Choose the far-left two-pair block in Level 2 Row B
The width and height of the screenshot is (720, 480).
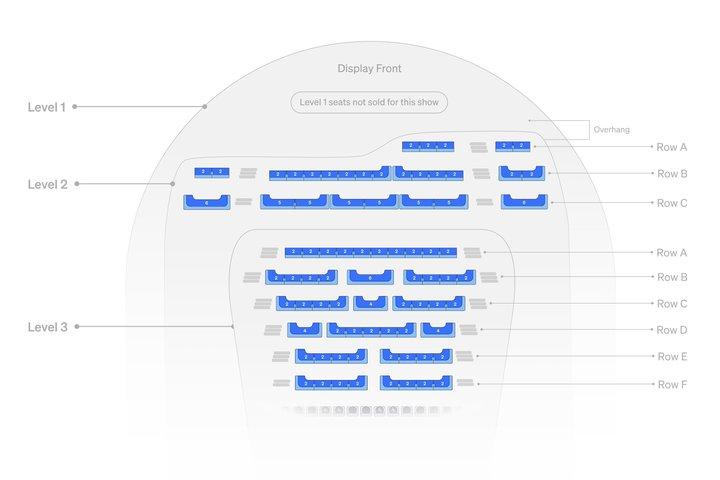click(212, 173)
